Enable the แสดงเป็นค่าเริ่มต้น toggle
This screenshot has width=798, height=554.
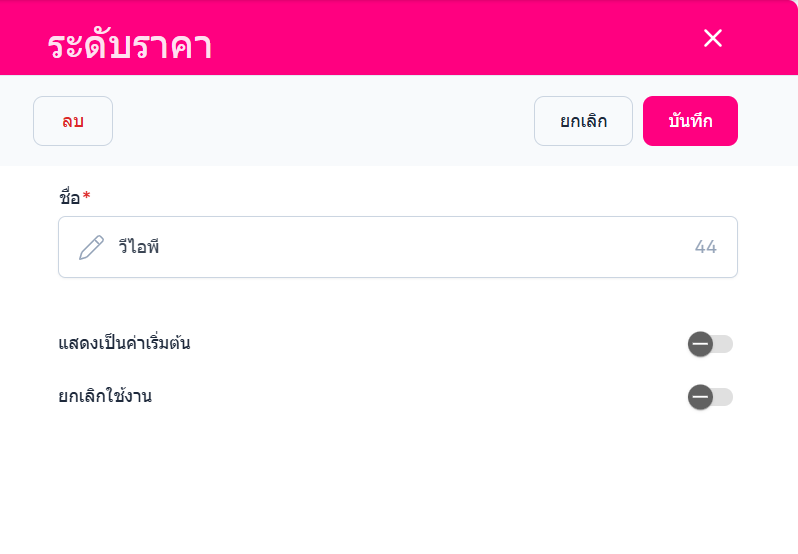pyautogui.click(x=710, y=344)
